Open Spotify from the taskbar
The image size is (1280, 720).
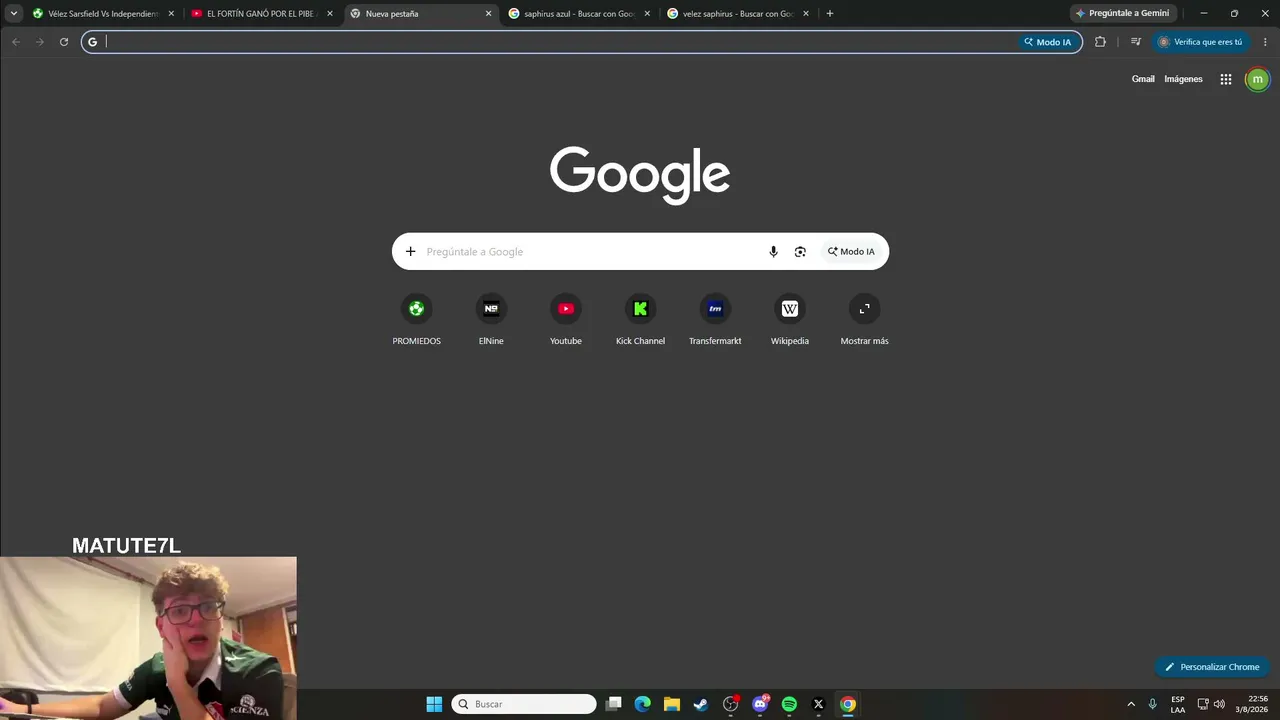click(x=789, y=704)
